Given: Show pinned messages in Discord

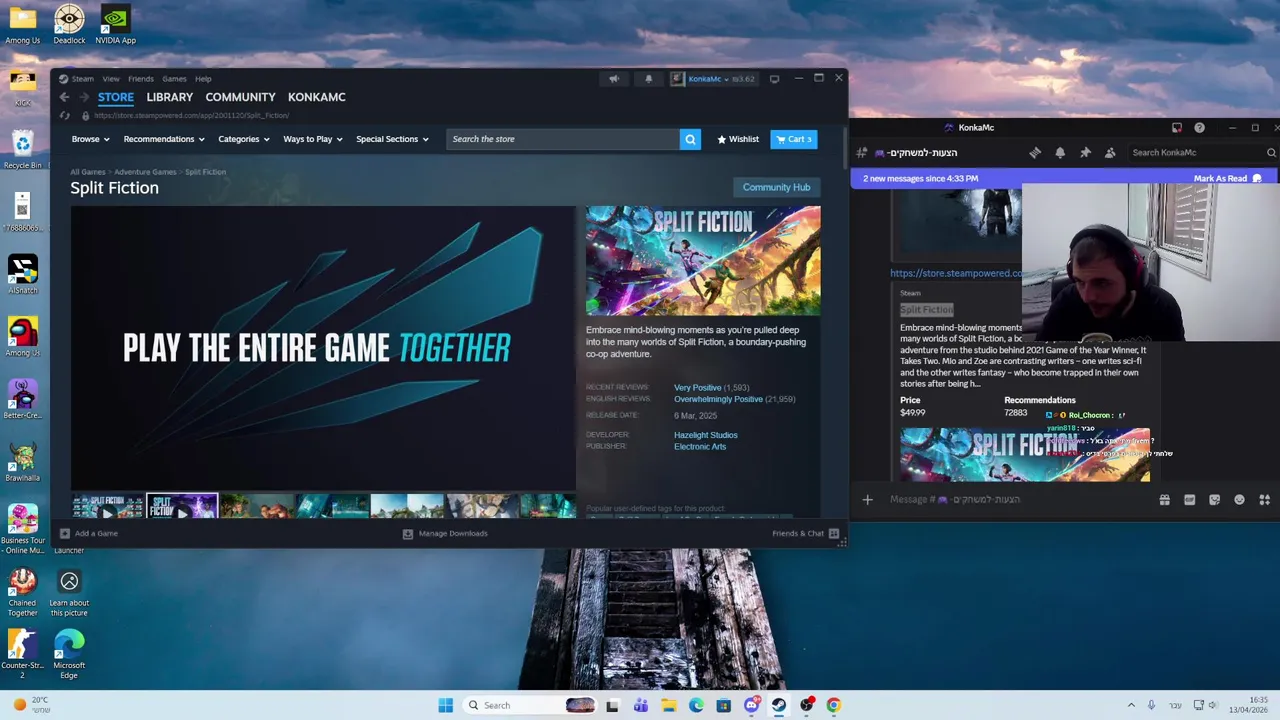Looking at the screenshot, I should (x=1085, y=153).
